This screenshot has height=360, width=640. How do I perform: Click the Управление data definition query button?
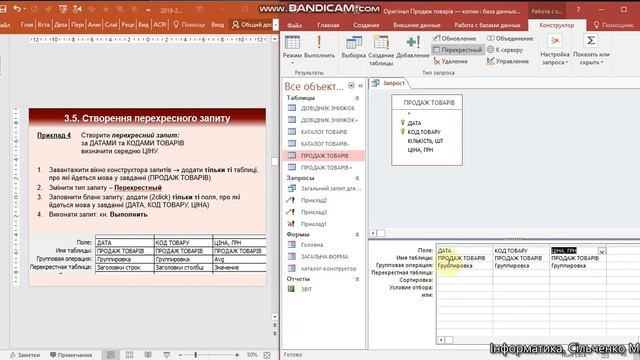[x=508, y=61]
